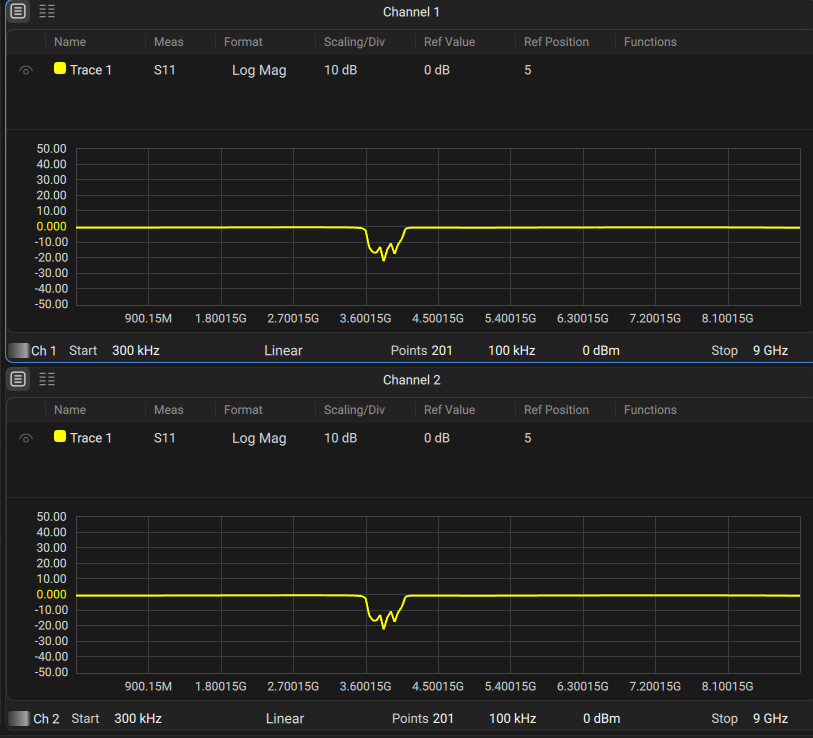Image resolution: width=813 pixels, height=738 pixels.
Task: Switch to the Channel 2 header tab
Action: (x=411, y=379)
